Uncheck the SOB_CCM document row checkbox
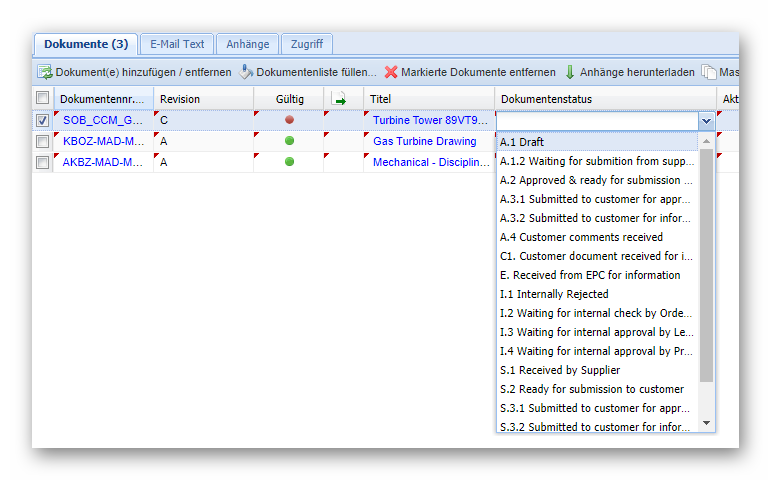The height and width of the screenshot is (480, 771). (x=42, y=120)
